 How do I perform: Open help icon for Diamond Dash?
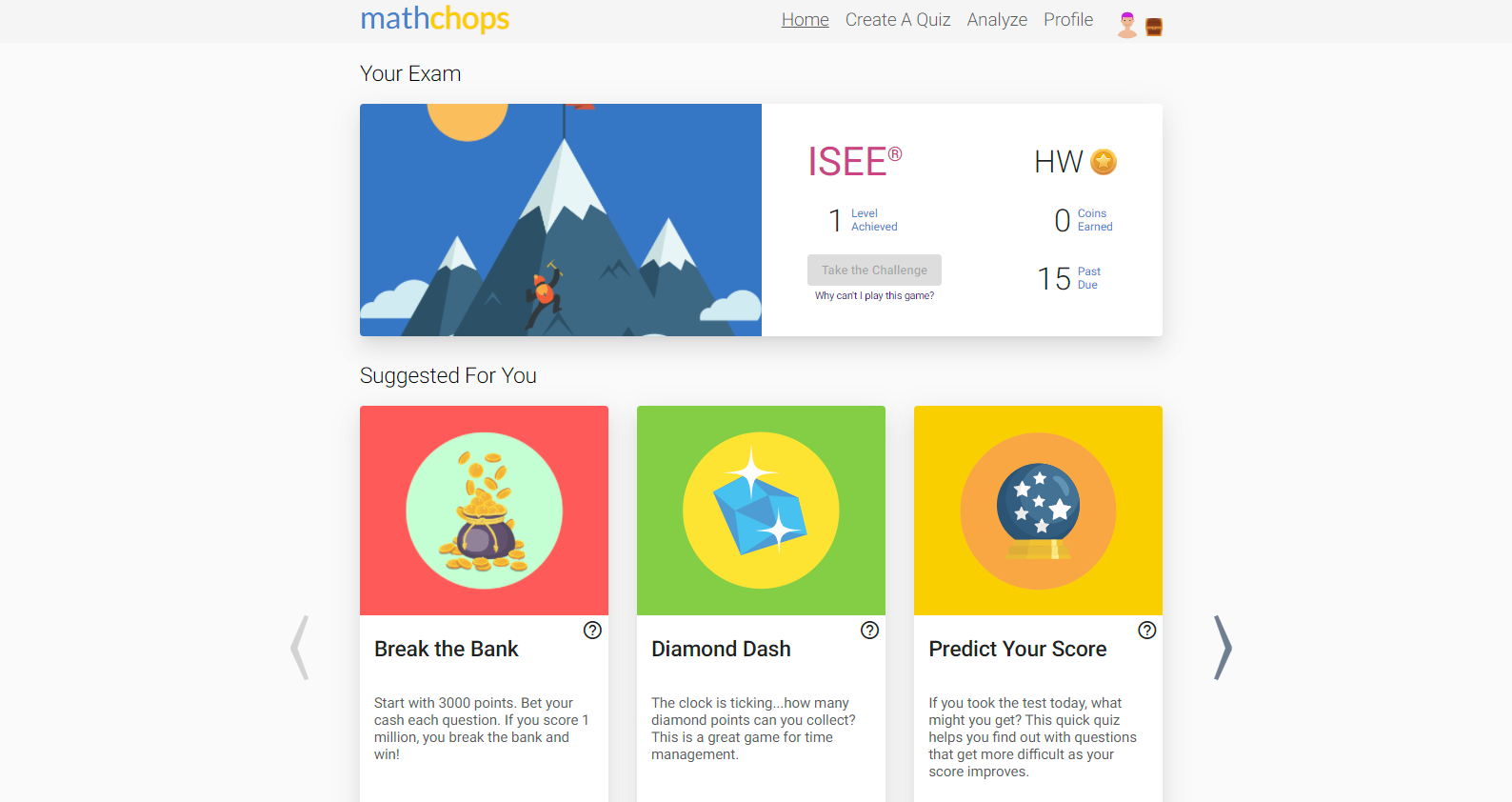click(869, 630)
